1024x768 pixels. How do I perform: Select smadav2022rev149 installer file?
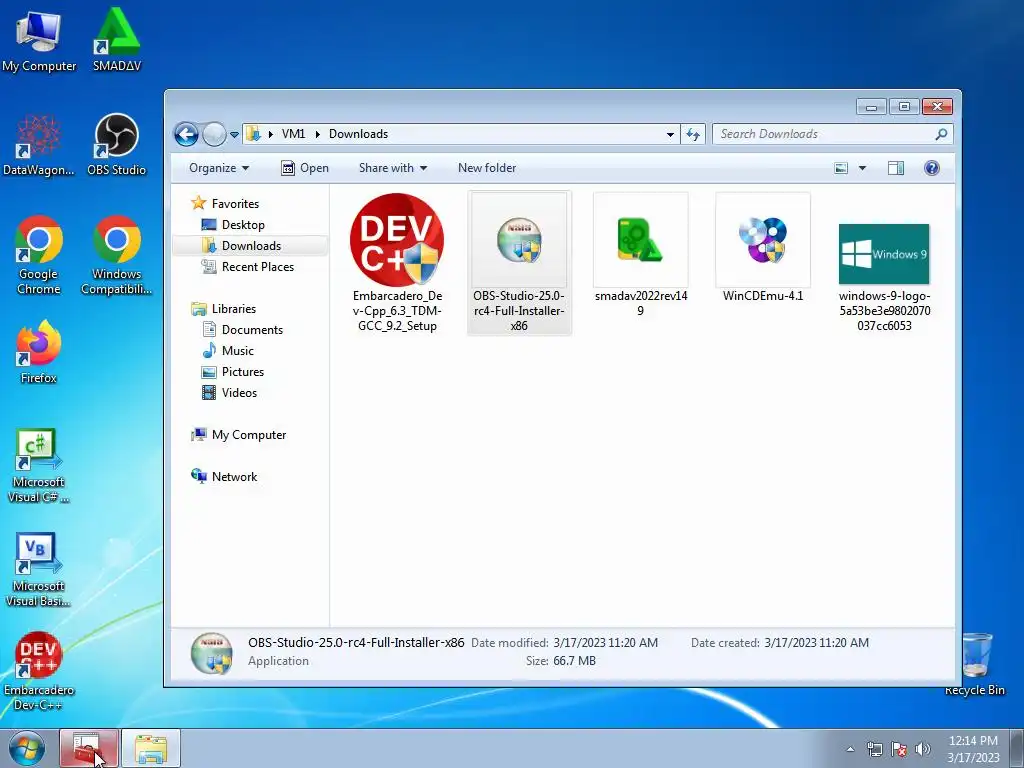point(641,255)
